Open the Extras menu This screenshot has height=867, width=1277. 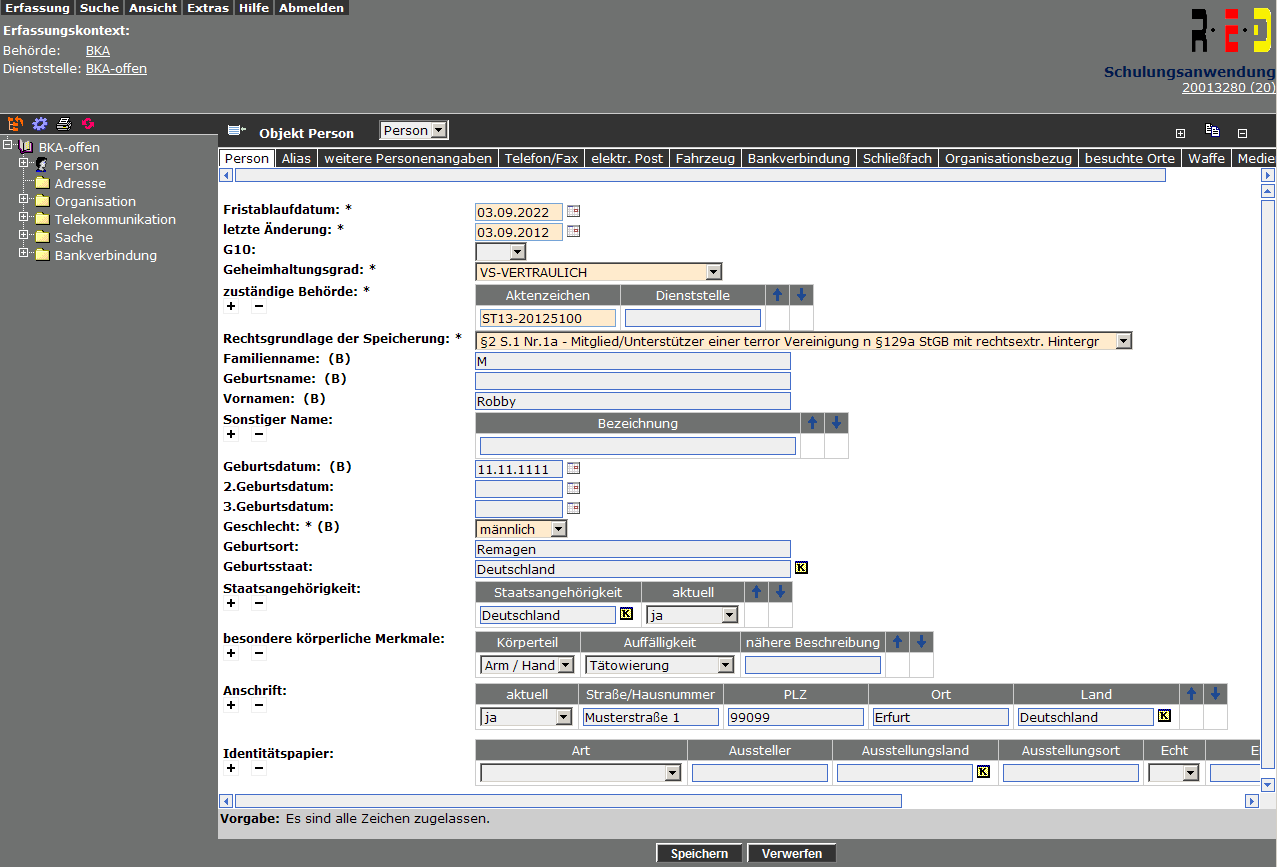(208, 8)
